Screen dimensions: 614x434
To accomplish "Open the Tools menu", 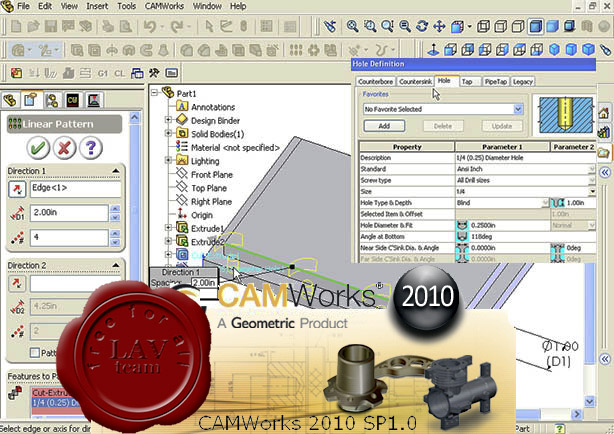I will coord(126,6).
